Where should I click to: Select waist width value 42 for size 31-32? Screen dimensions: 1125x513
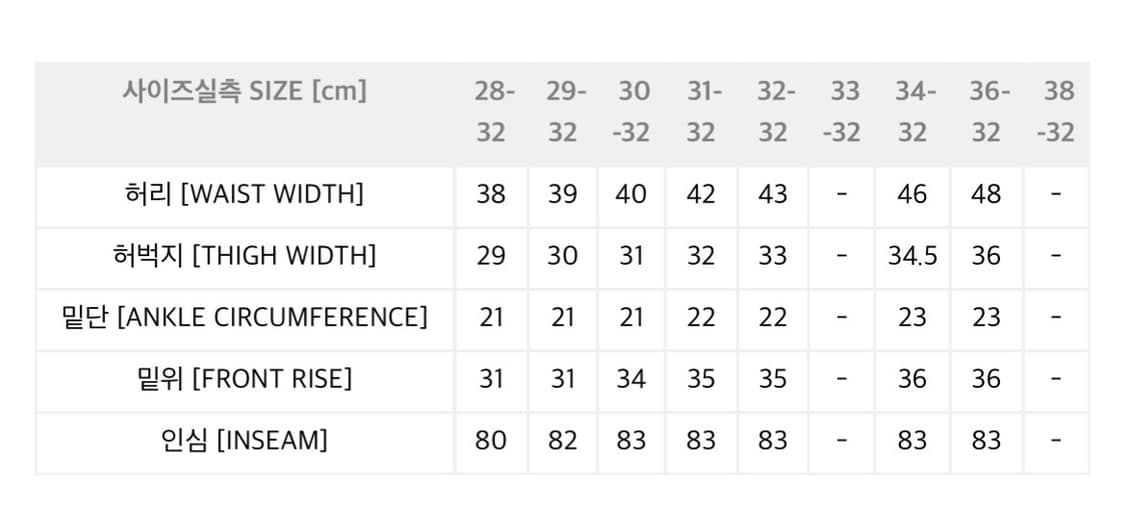(x=701, y=194)
